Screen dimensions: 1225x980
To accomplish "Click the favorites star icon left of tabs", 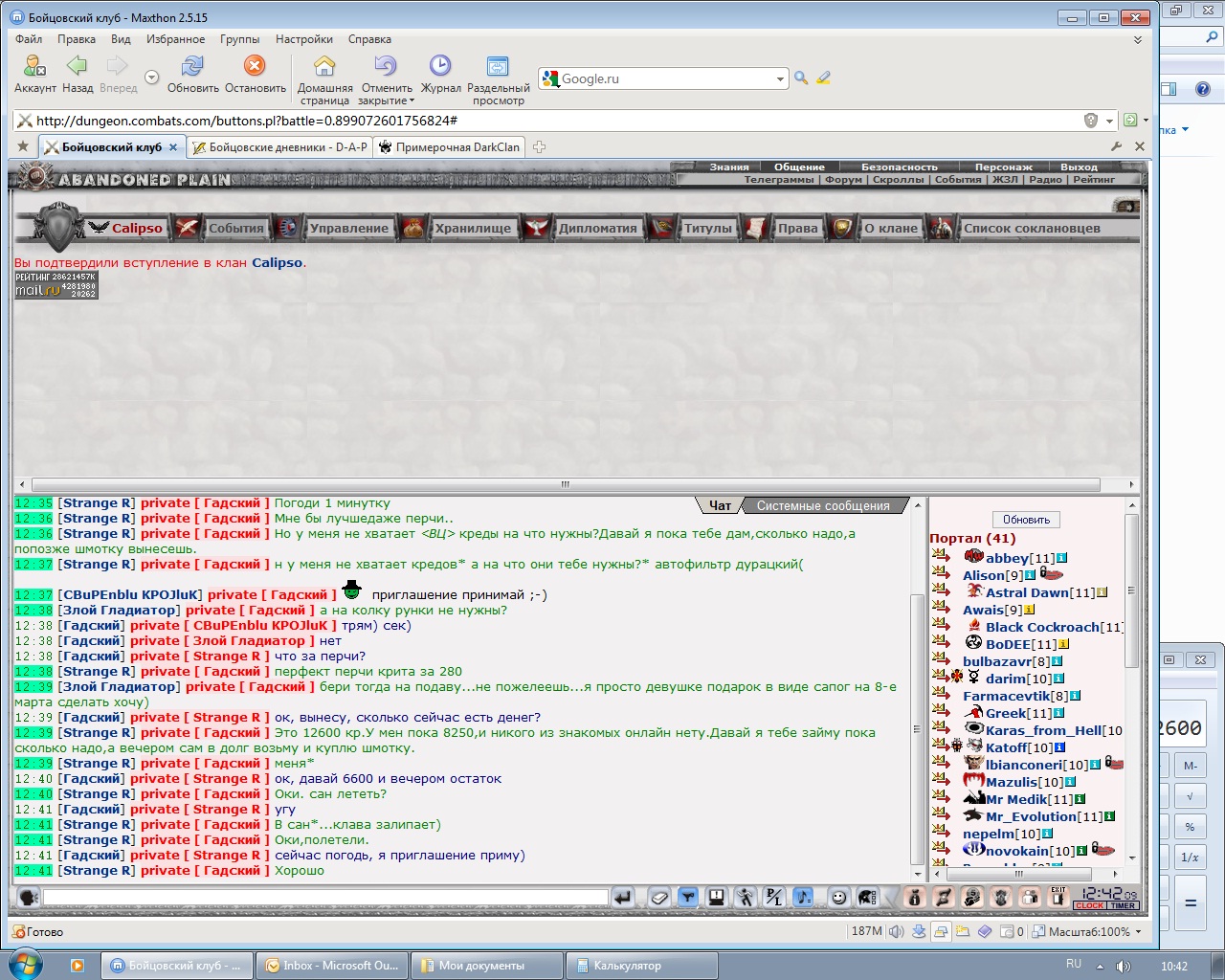I will pyautogui.click(x=23, y=146).
